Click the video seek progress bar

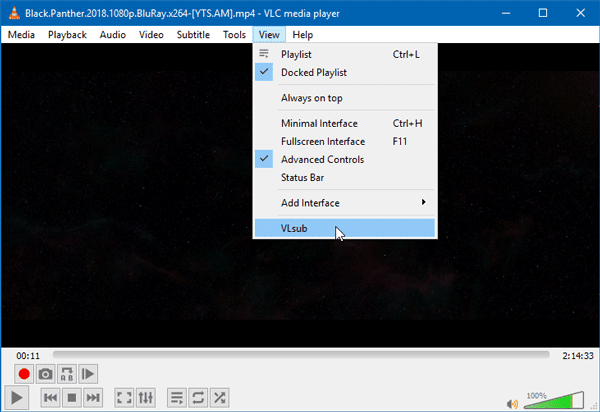300,354
